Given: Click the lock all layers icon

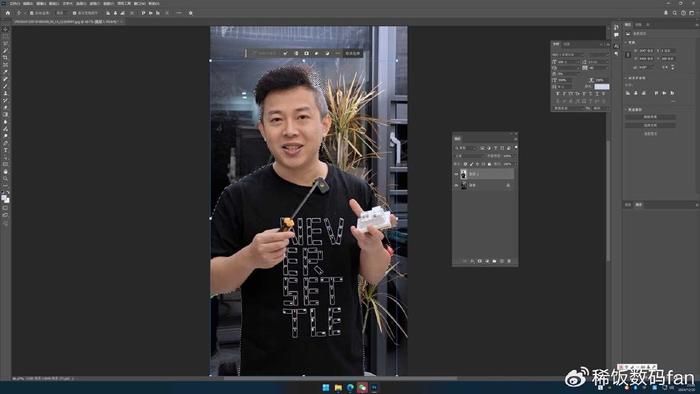Looking at the screenshot, I should 489,164.
